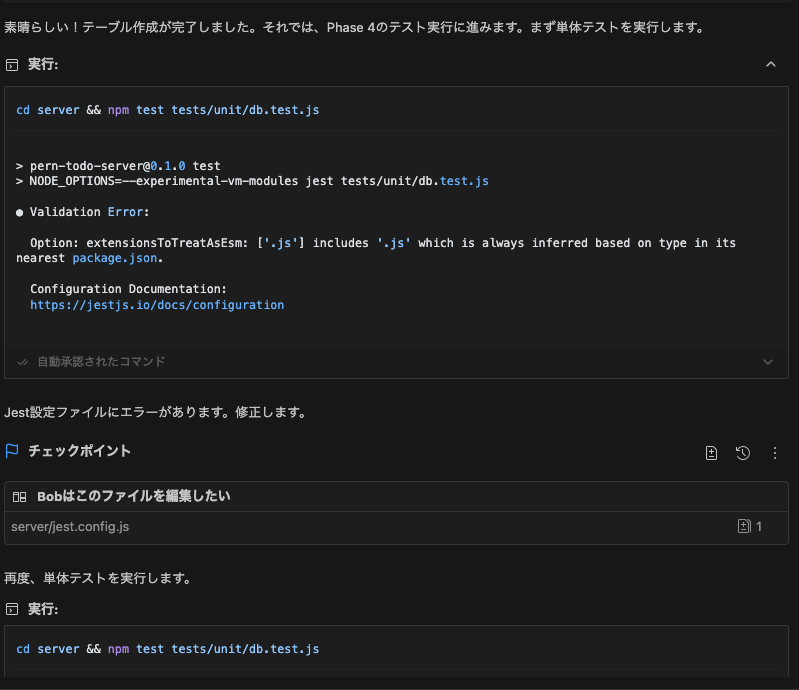Click the changes count icon on jest.config.js row

coord(744,526)
